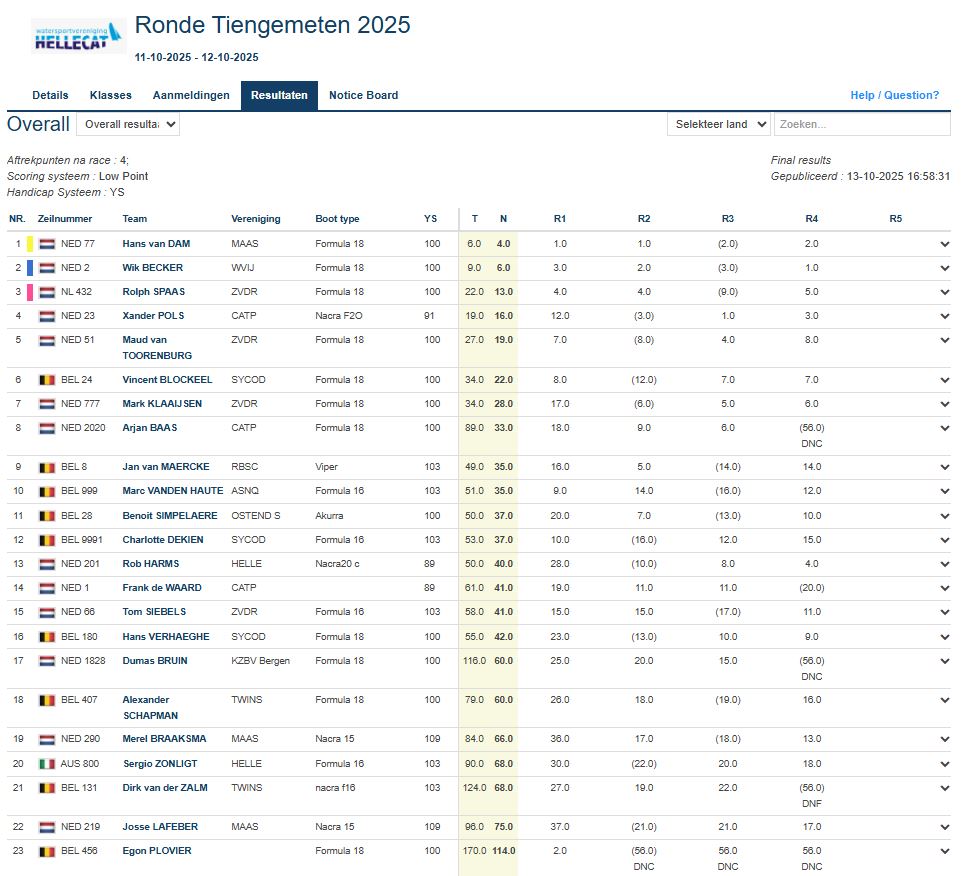The width and height of the screenshot is (975, 876).
Task: Open Wik BECKER team link
Action: (x=155, y=268)
